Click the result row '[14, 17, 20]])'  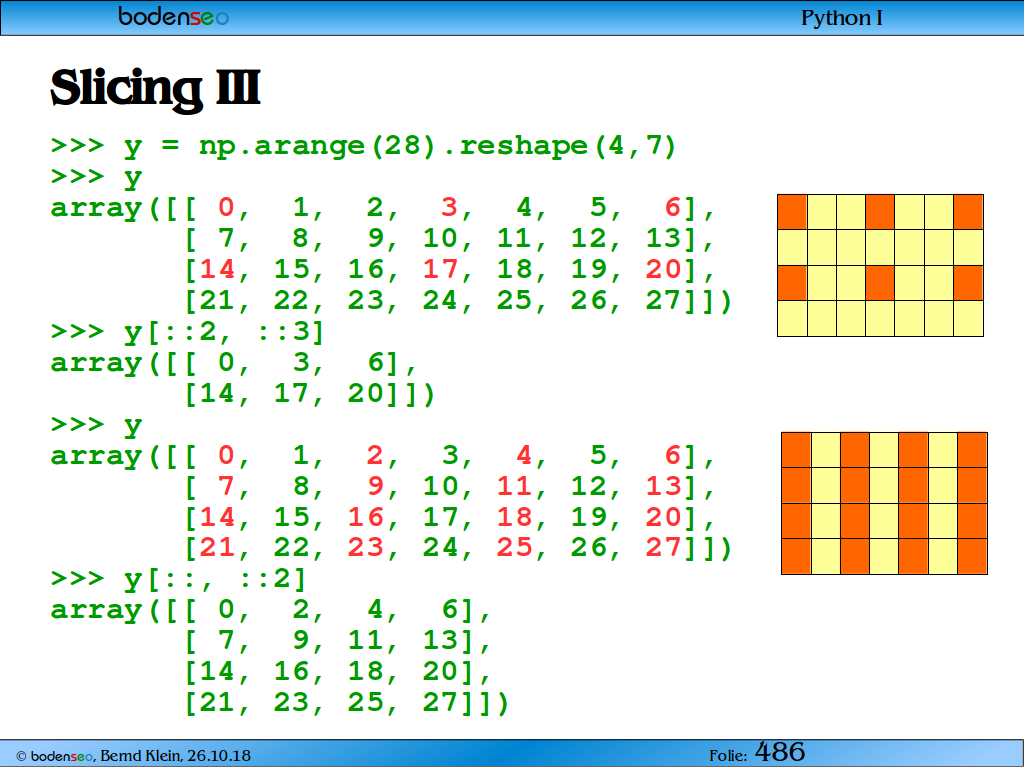(x=310, y=394)
